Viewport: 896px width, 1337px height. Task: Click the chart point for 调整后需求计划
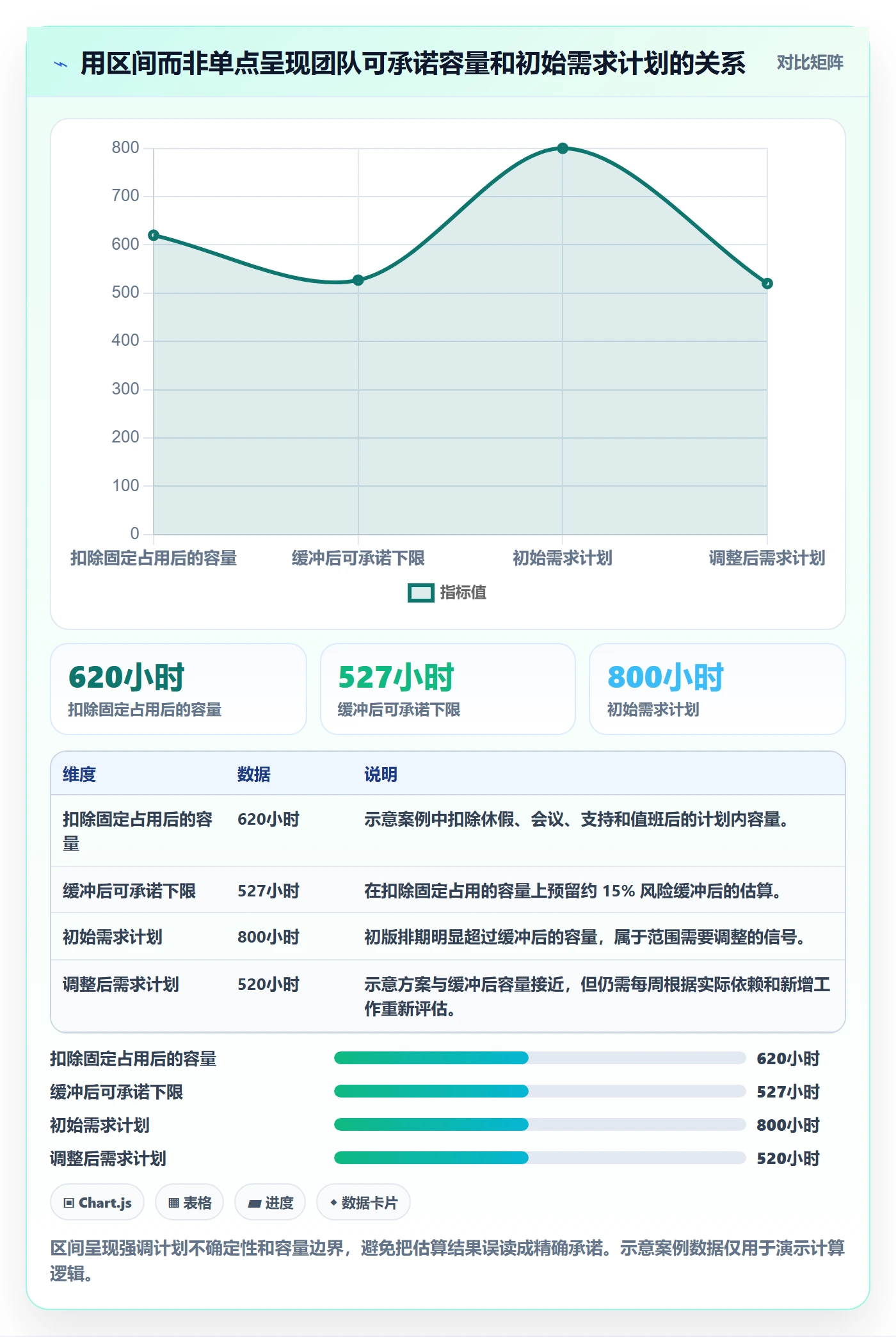[x=767, y=284]
